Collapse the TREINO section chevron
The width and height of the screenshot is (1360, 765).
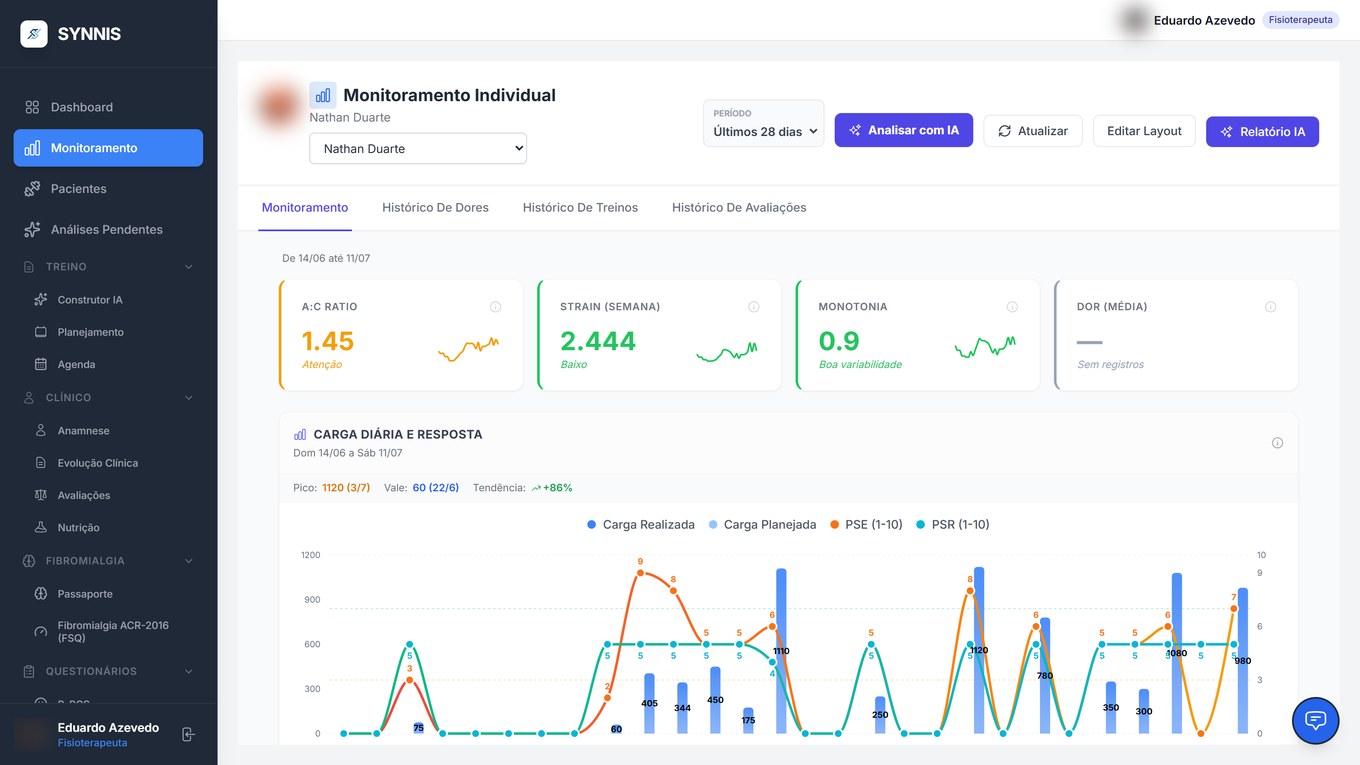(189, 267)
